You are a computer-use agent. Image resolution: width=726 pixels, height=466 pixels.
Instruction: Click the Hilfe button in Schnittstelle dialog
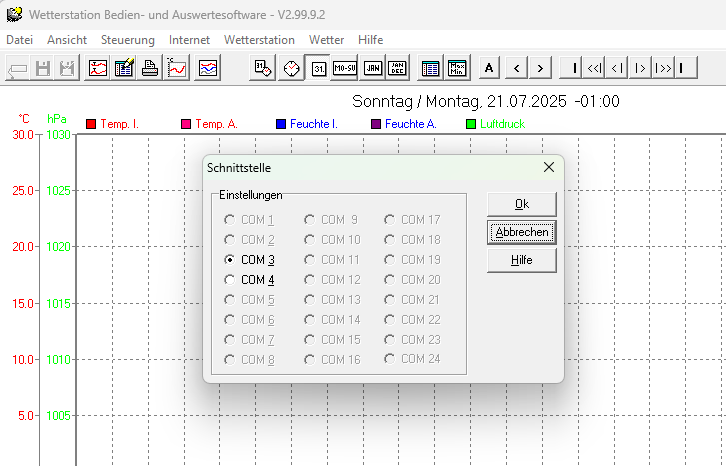(522, 260)
